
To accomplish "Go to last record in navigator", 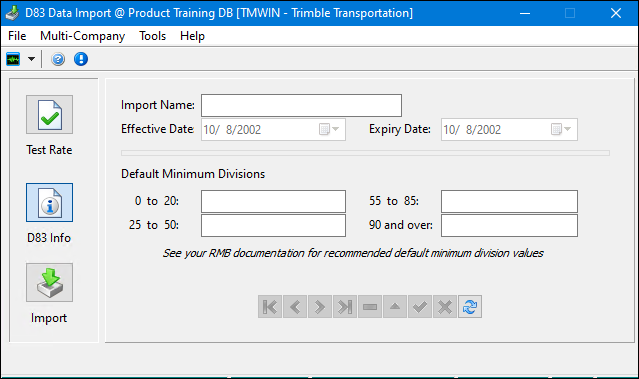I will [x=345, y=306].
